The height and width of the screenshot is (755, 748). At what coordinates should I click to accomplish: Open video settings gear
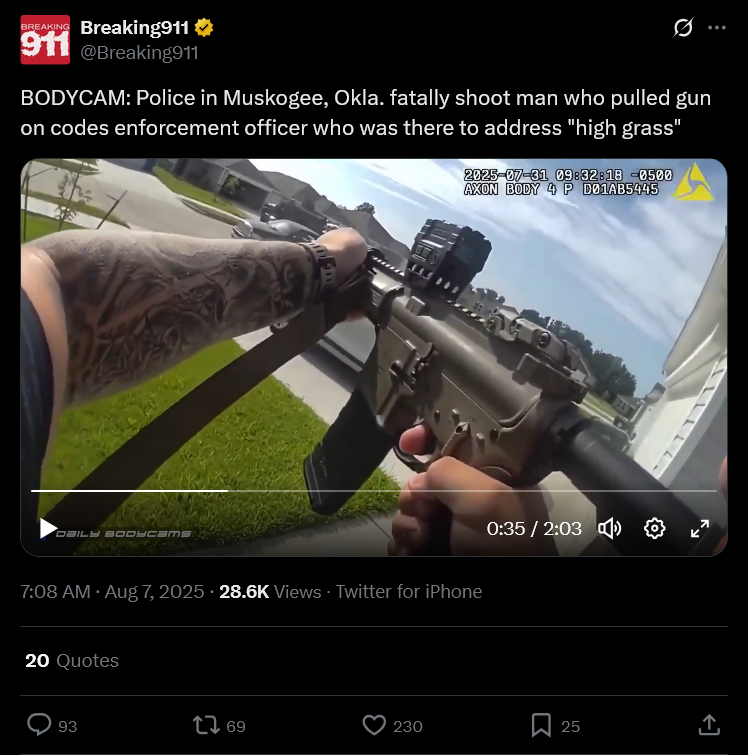pyautogui.click(x=654, y=528)
